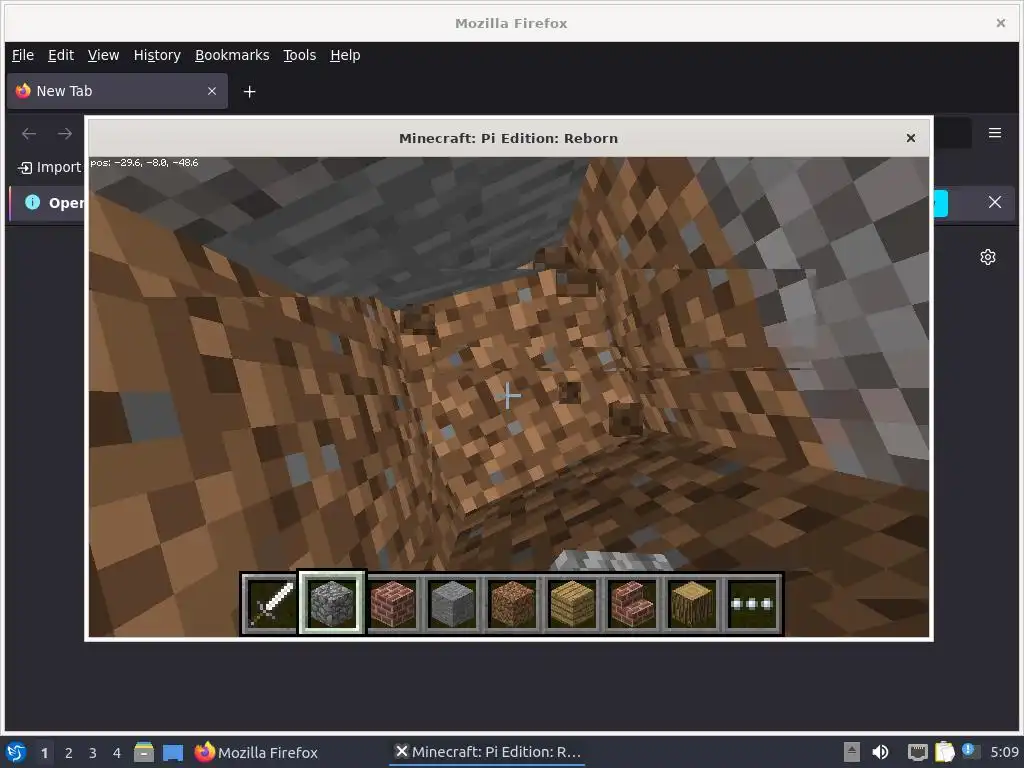Switch to workspace 3 on taskbar
1024x768 pixels.
pos(93,753)
